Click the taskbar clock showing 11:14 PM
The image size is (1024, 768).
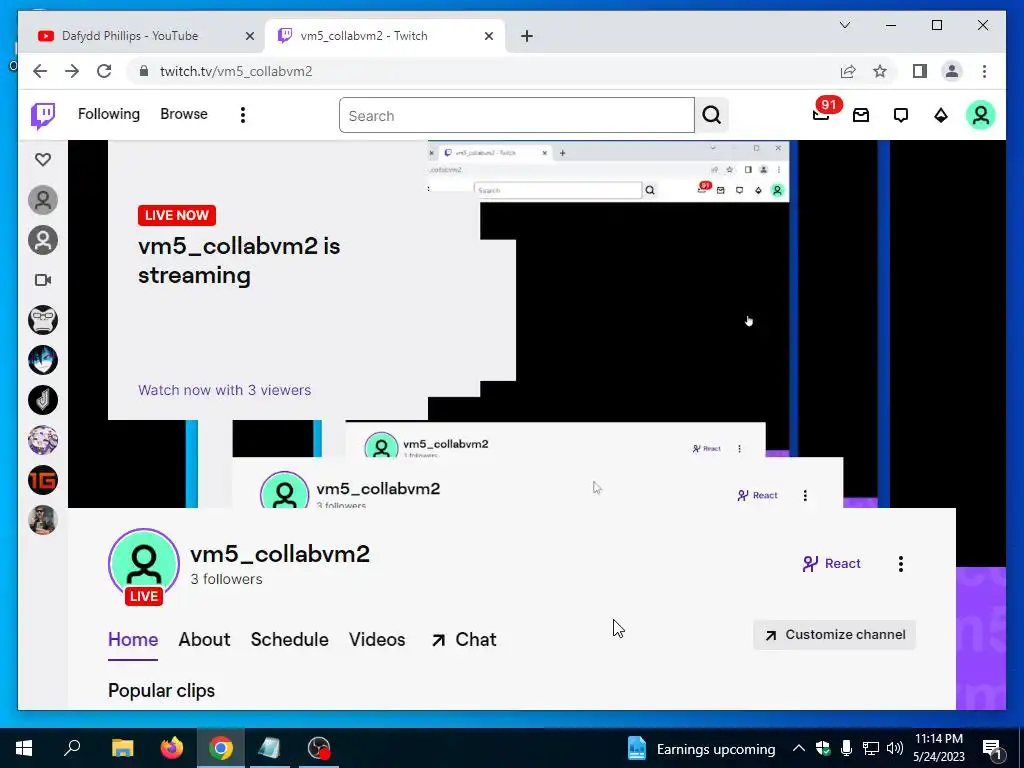pyautogui.click(x=938, y=748)
